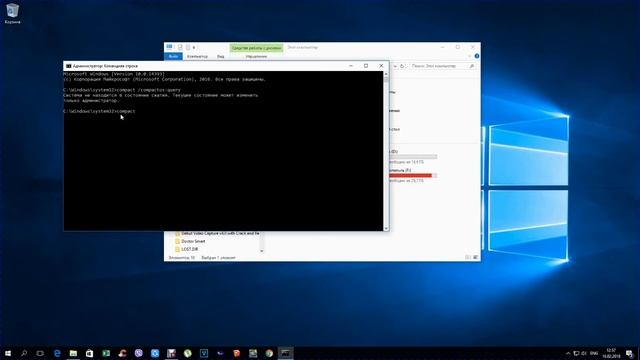The image size is (640, 360).
Task: Open volume icon in system tray
Action: (584, 353)
